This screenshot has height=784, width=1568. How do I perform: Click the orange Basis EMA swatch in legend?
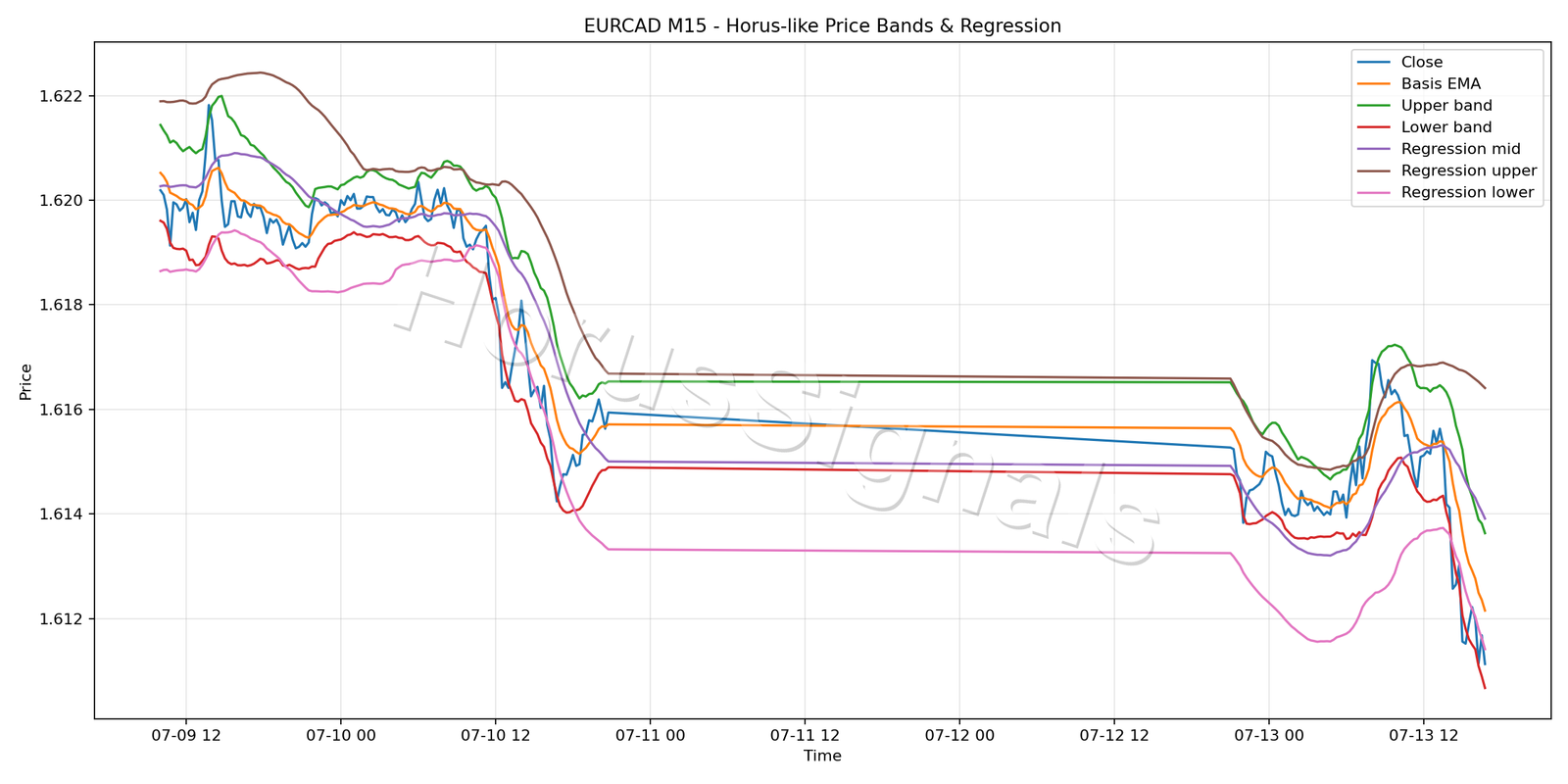1374,84
